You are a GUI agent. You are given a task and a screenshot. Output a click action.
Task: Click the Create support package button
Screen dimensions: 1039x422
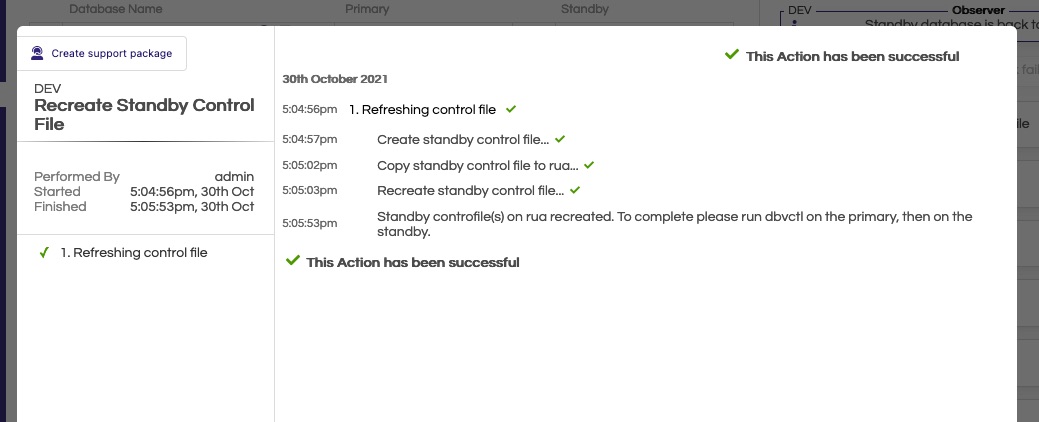(x=101, y=54)
